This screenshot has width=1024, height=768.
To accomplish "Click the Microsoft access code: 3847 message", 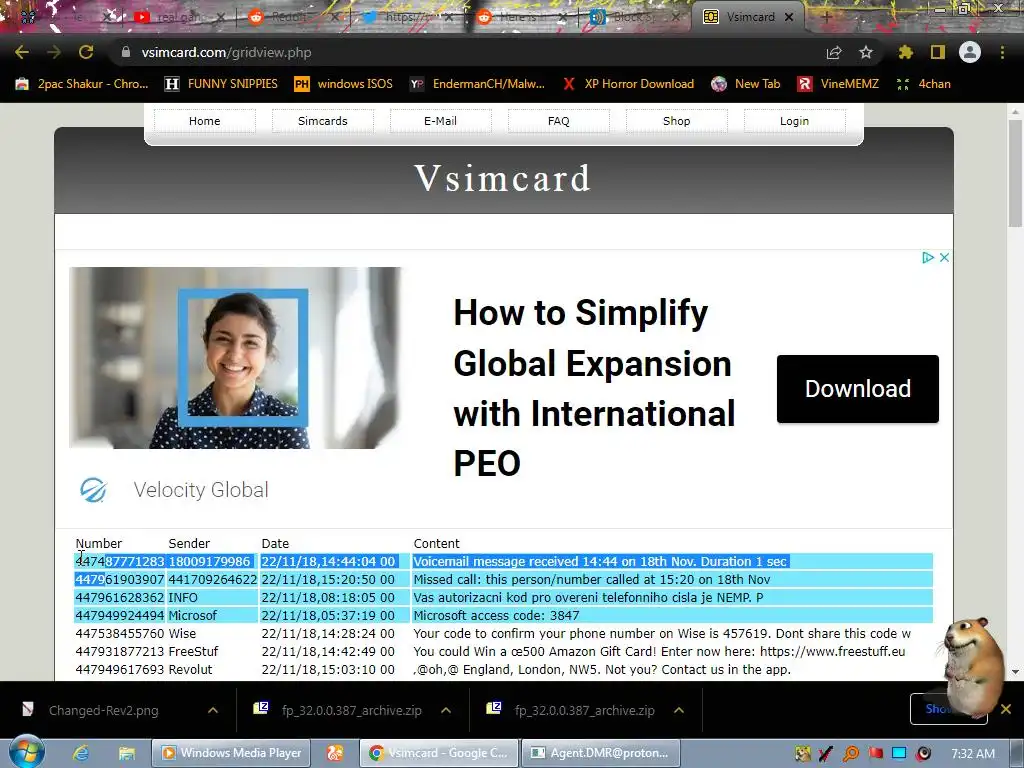I will coord(496,615).
